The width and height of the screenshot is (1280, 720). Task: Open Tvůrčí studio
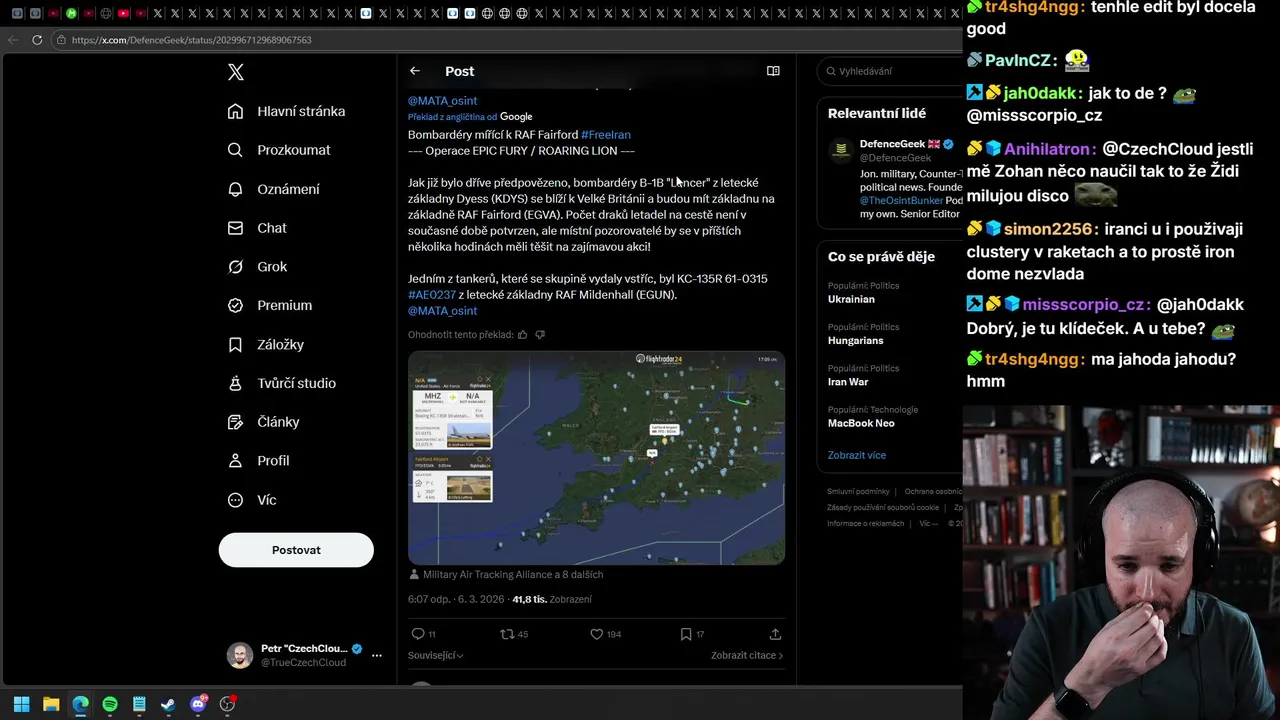tap(282, 383)
